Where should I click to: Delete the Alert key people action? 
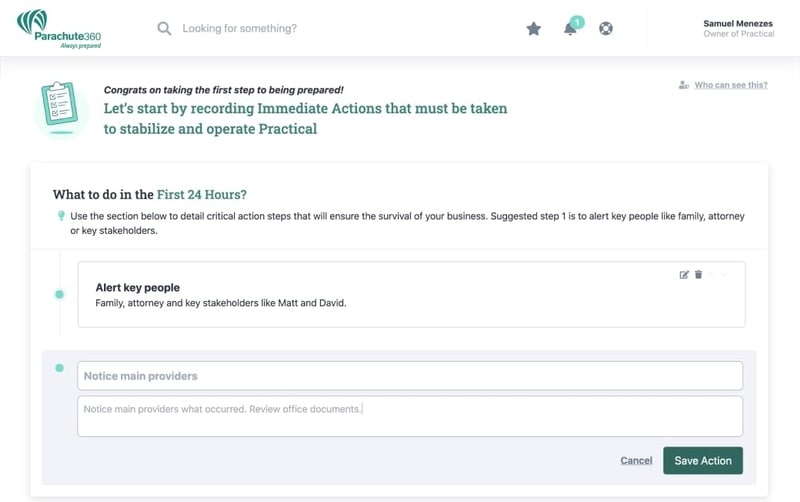(x=699, y=275)
